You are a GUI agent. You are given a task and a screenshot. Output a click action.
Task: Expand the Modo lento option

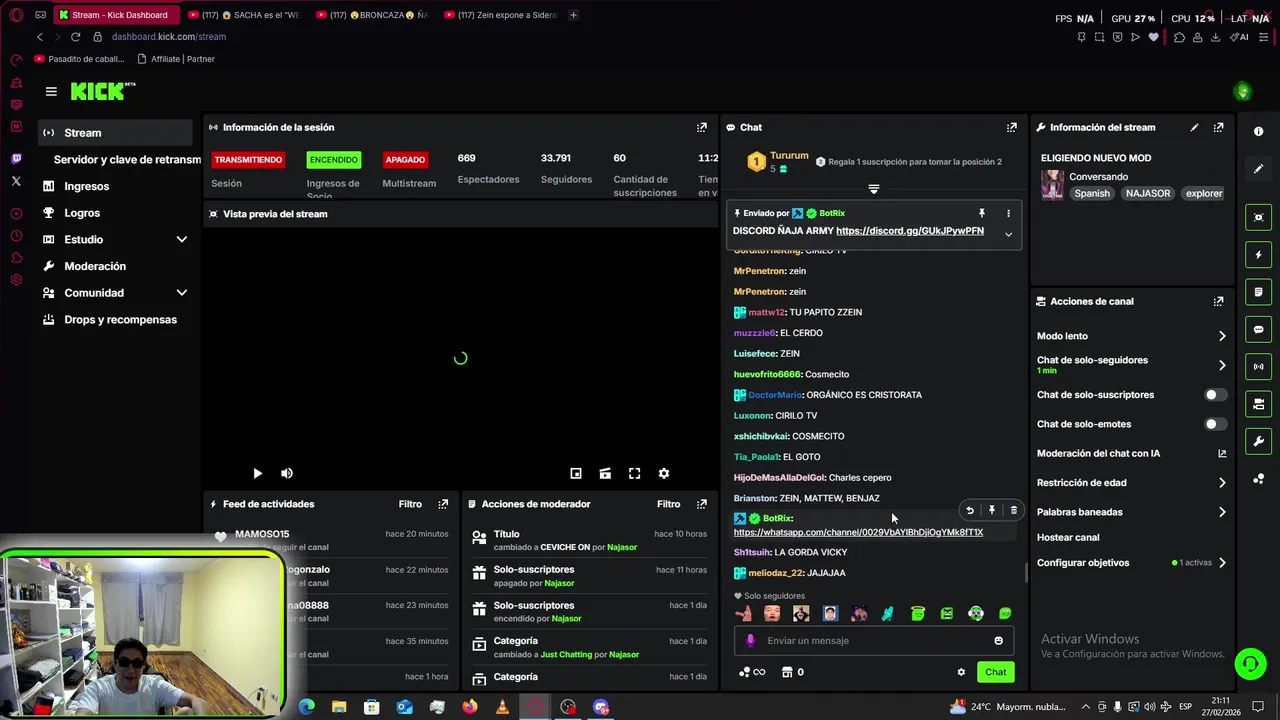pos(1222,336)
